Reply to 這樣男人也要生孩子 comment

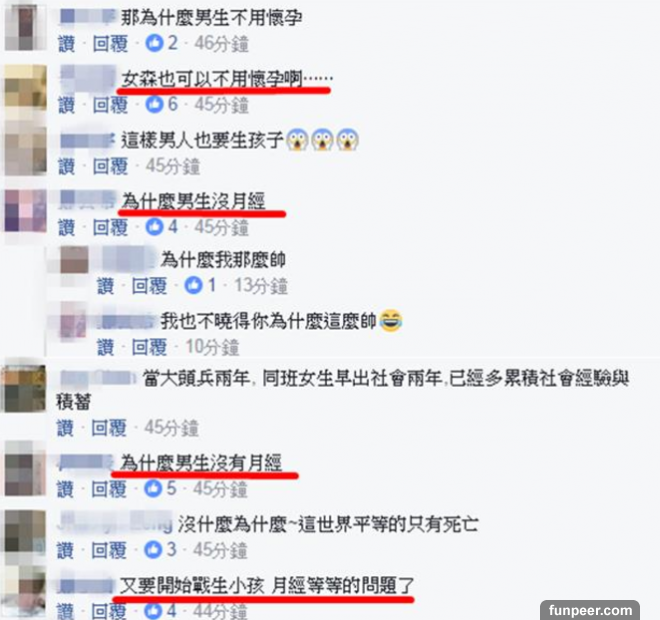click(110, 166)
